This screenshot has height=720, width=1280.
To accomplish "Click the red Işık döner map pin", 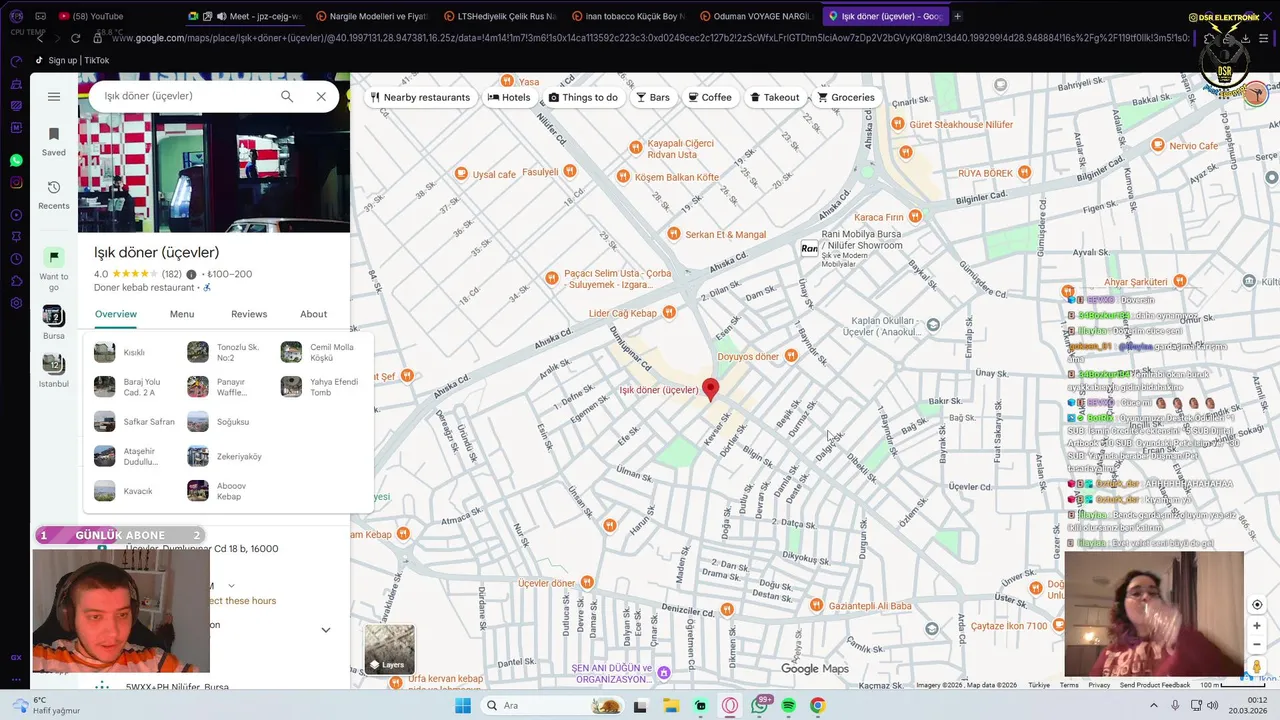I will [x=711, y=389].
